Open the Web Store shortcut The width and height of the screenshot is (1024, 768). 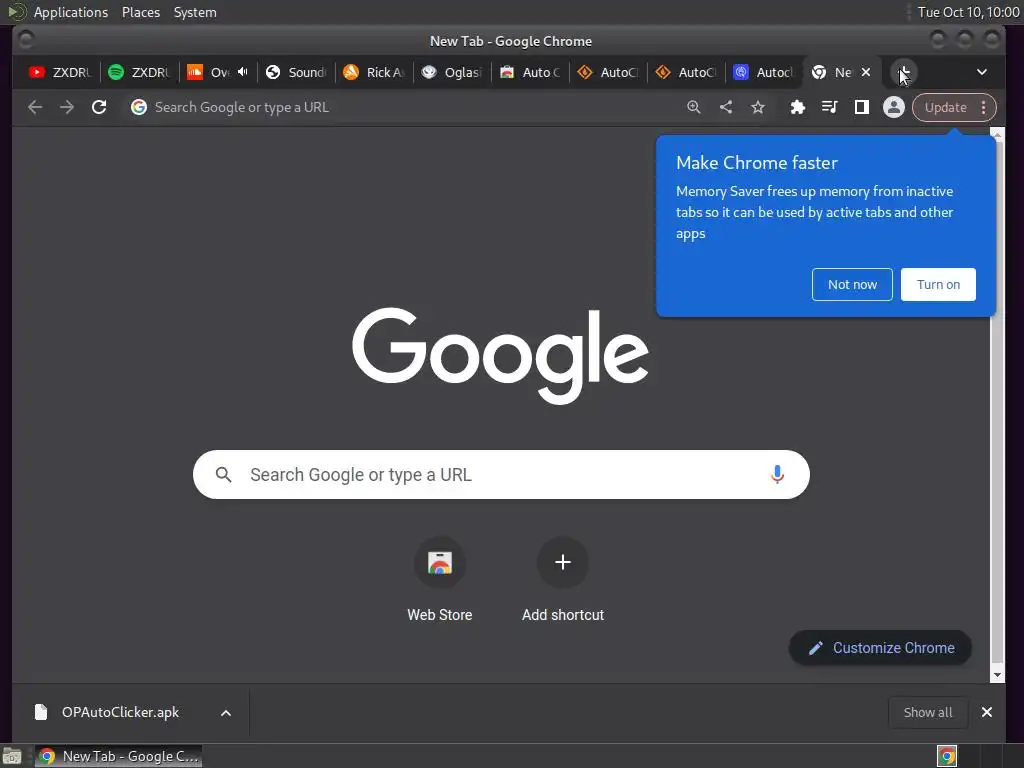coord(440,578)
